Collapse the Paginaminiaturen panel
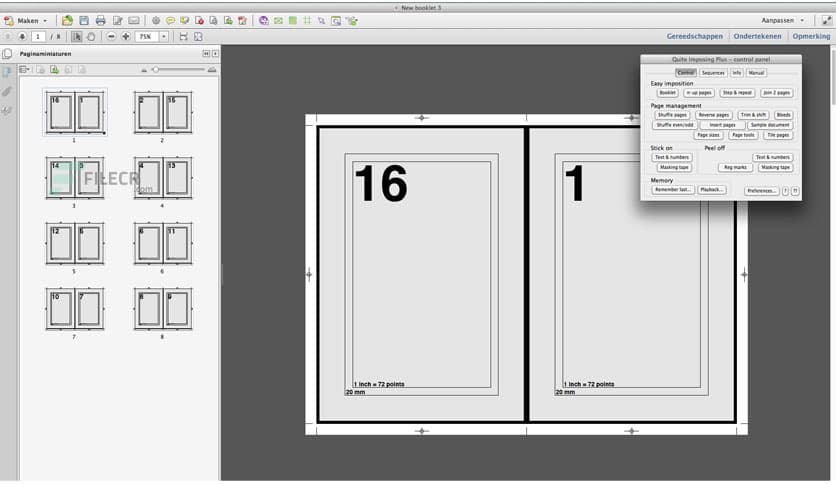The height and width of the screenshot is (484, 836). point(206,54)
